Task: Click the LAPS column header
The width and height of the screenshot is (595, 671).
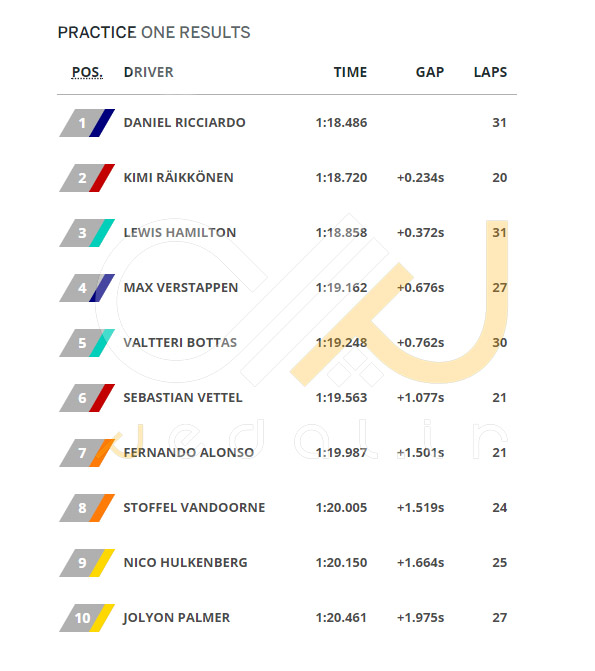Action: (490, 72)
